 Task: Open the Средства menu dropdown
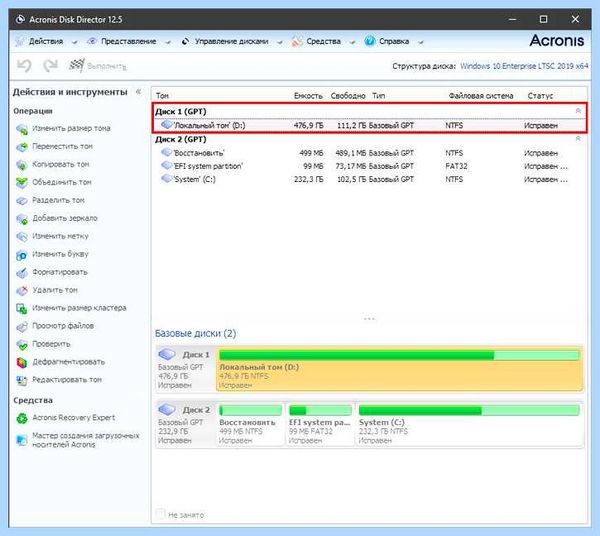[x=323, y=41]
